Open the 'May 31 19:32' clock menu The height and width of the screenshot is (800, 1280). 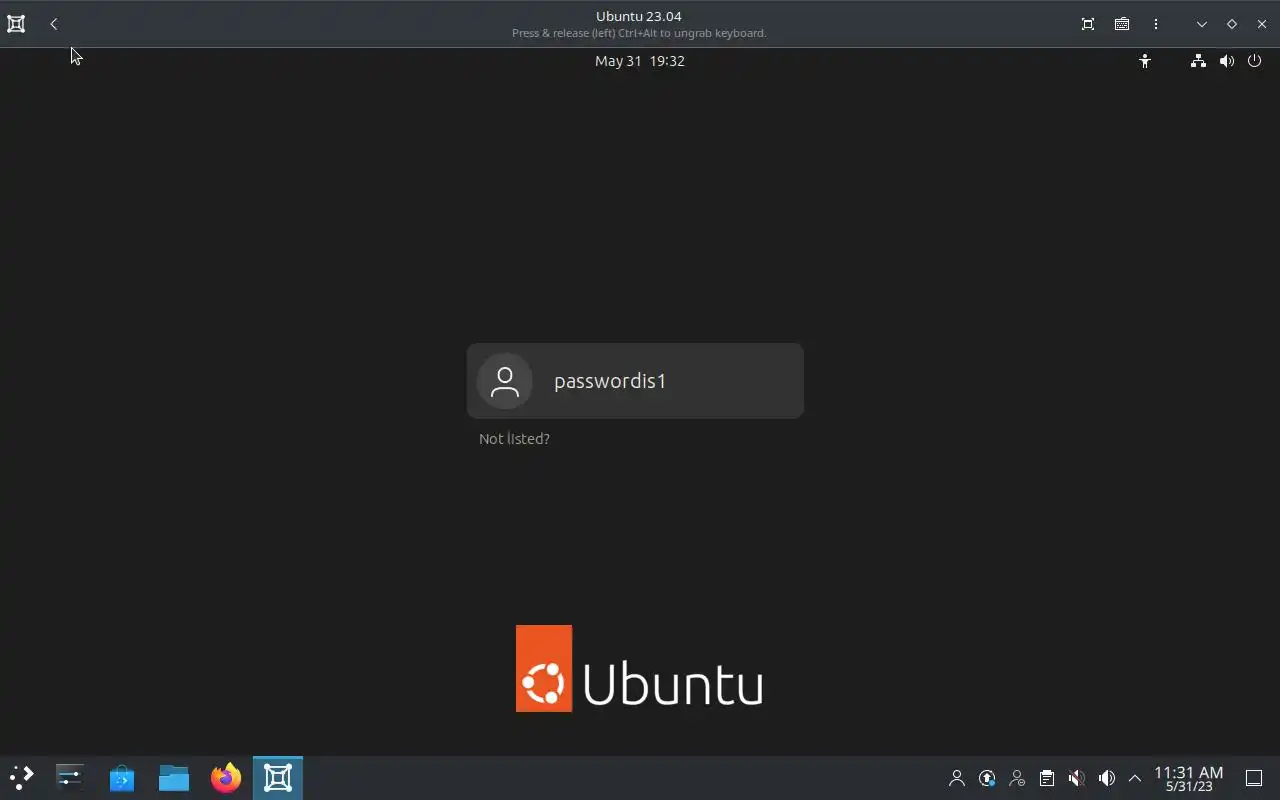coord(640,61)
